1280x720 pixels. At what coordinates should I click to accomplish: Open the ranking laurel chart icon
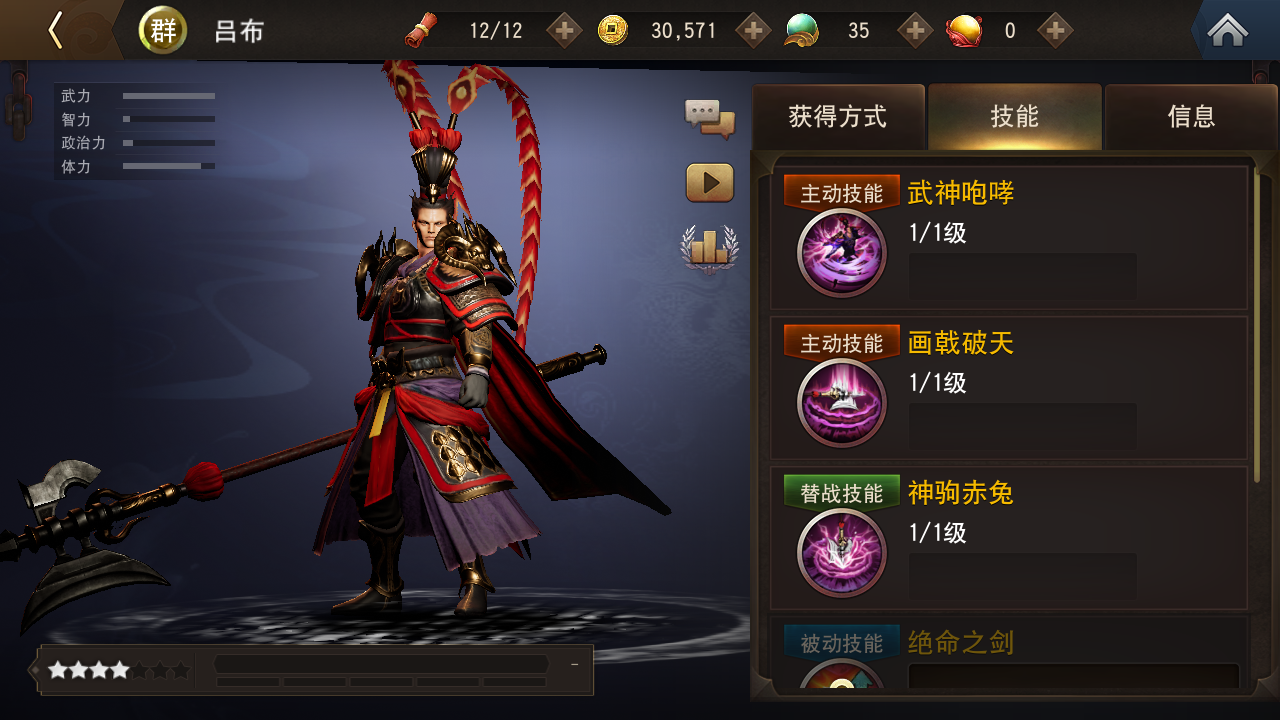tap(709, 247)
